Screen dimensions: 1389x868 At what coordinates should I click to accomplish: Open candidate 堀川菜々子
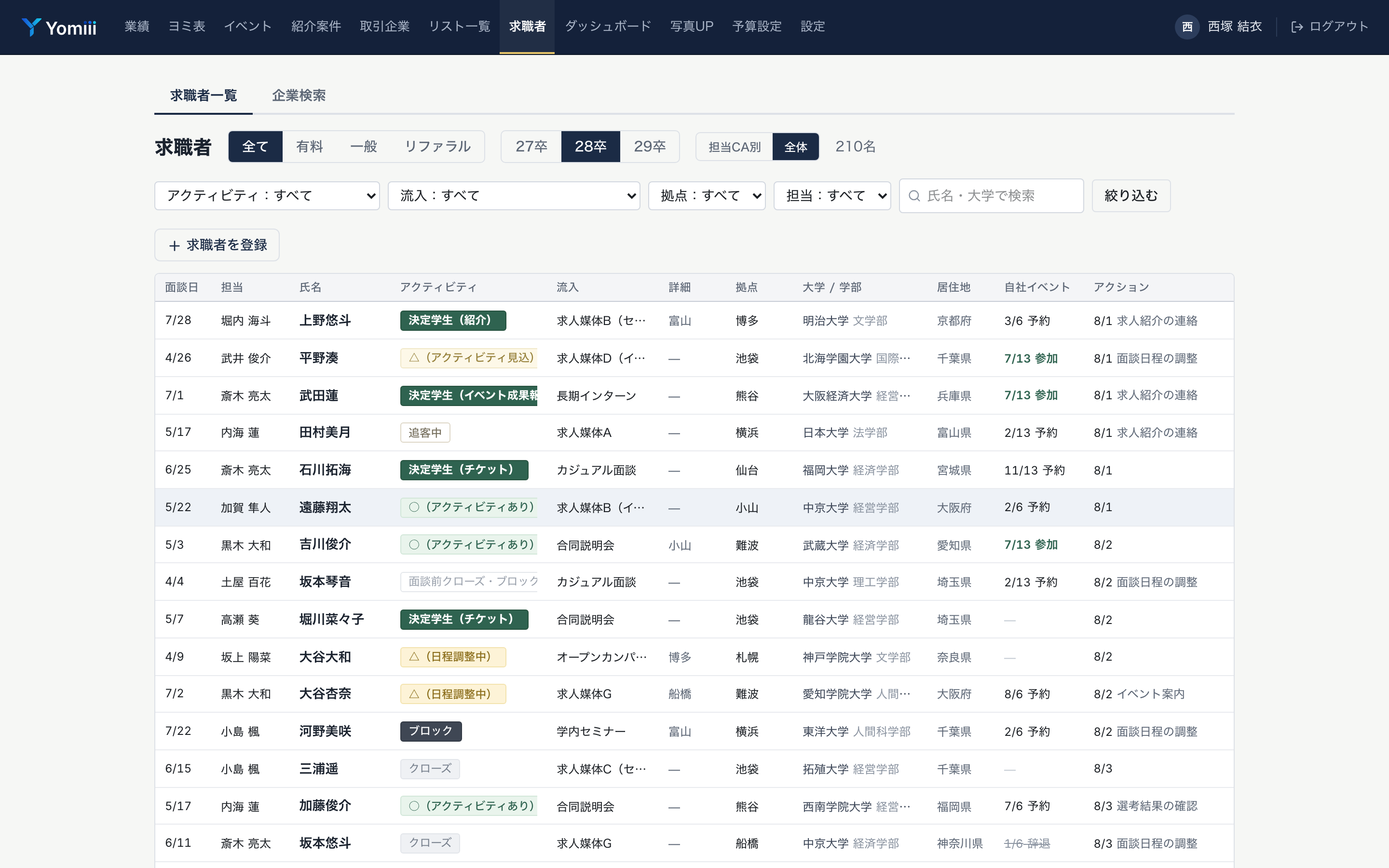331,620
